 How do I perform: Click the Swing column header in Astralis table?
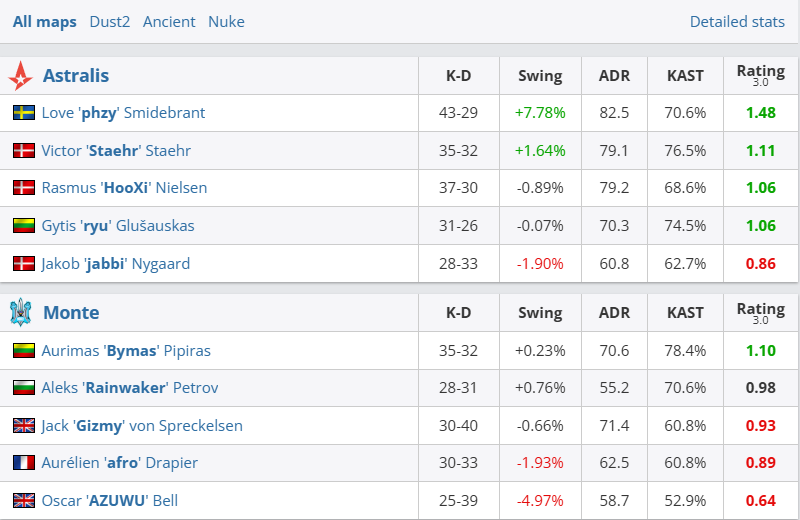tap(540, 76)
